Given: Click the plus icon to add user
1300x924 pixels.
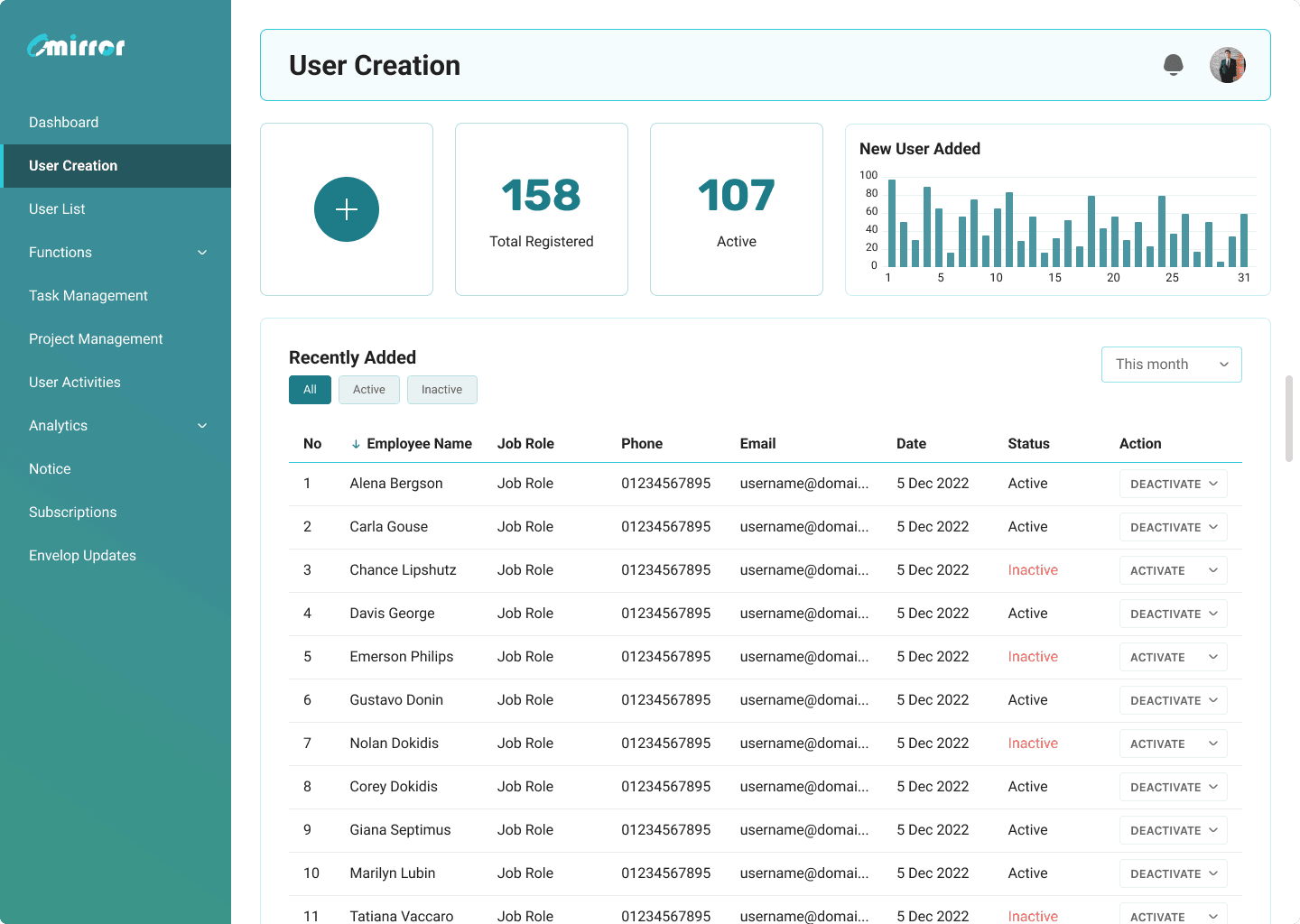Looking at the screenshot, I should tap(347, 209).
